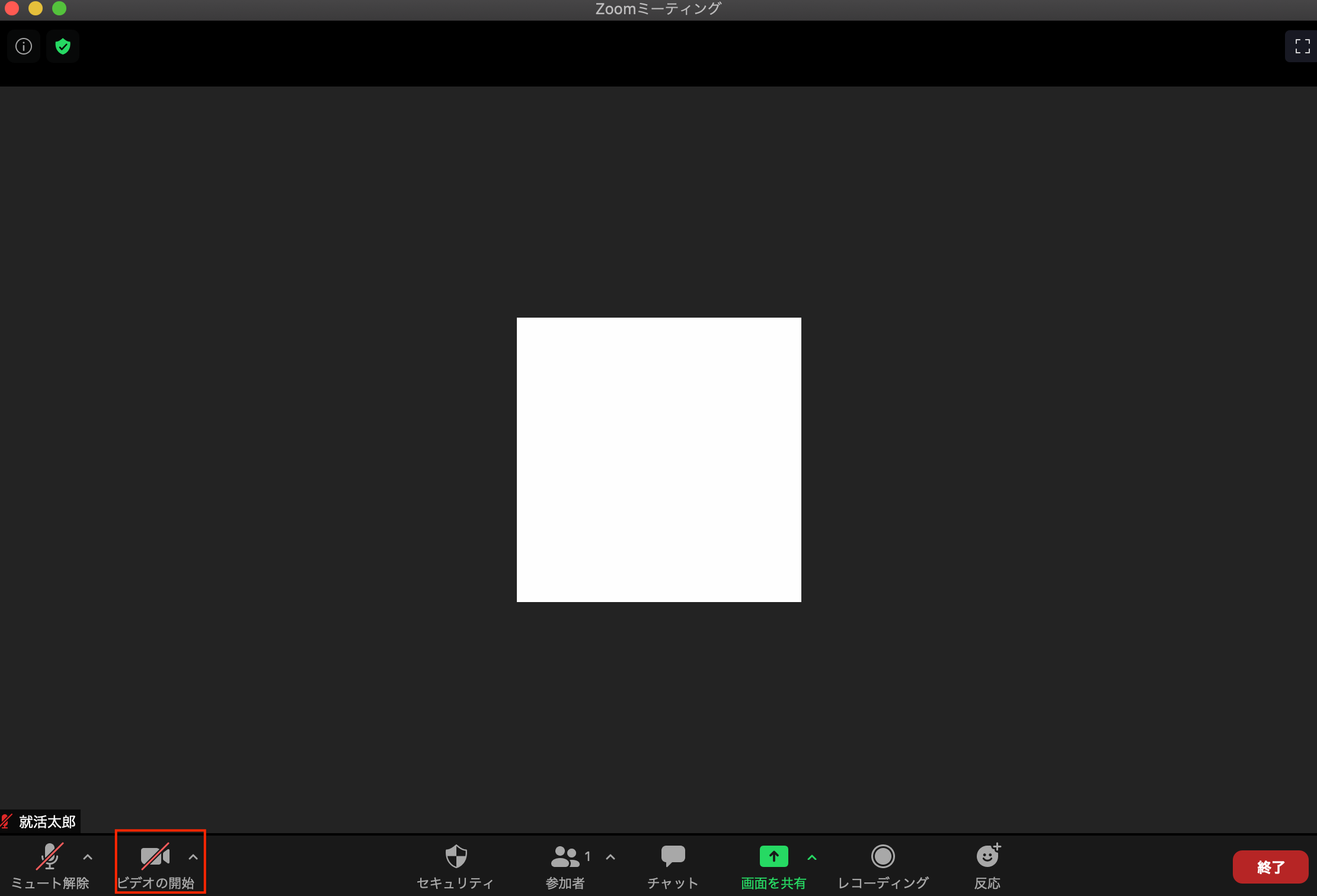Expand share screen options green arrow
Image resolution: width=1317 pixels, height=896 pixels.
[812, 857]
